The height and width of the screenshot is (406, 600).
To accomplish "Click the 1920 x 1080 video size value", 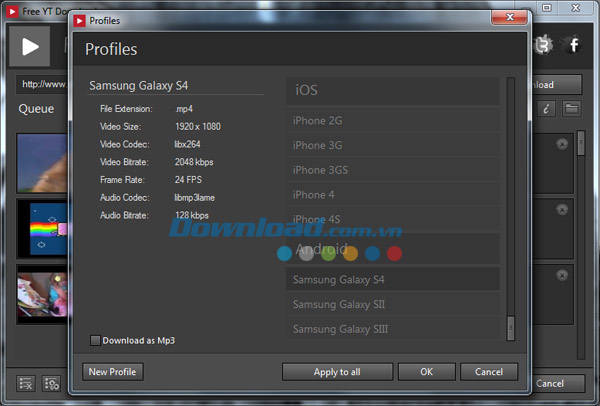I will 198,127.
